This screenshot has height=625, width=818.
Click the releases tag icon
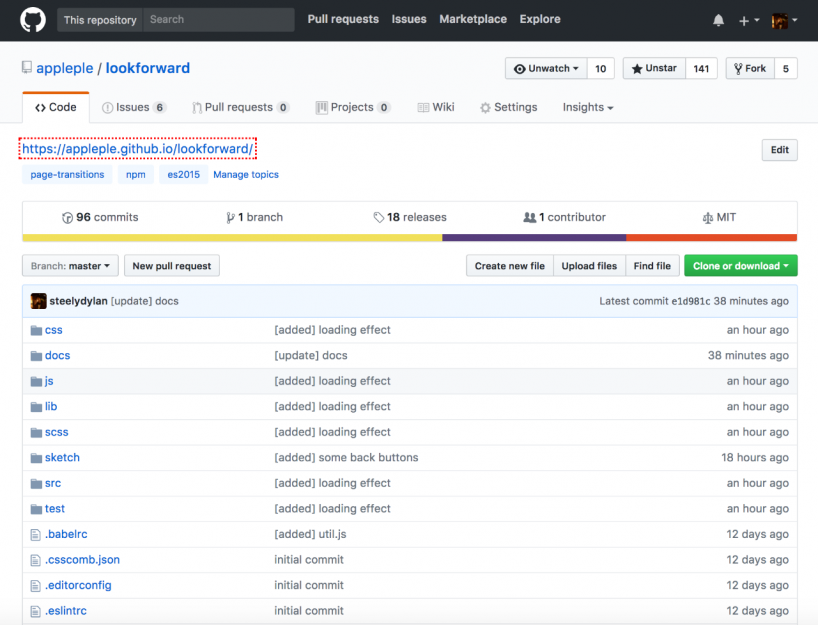379,217
